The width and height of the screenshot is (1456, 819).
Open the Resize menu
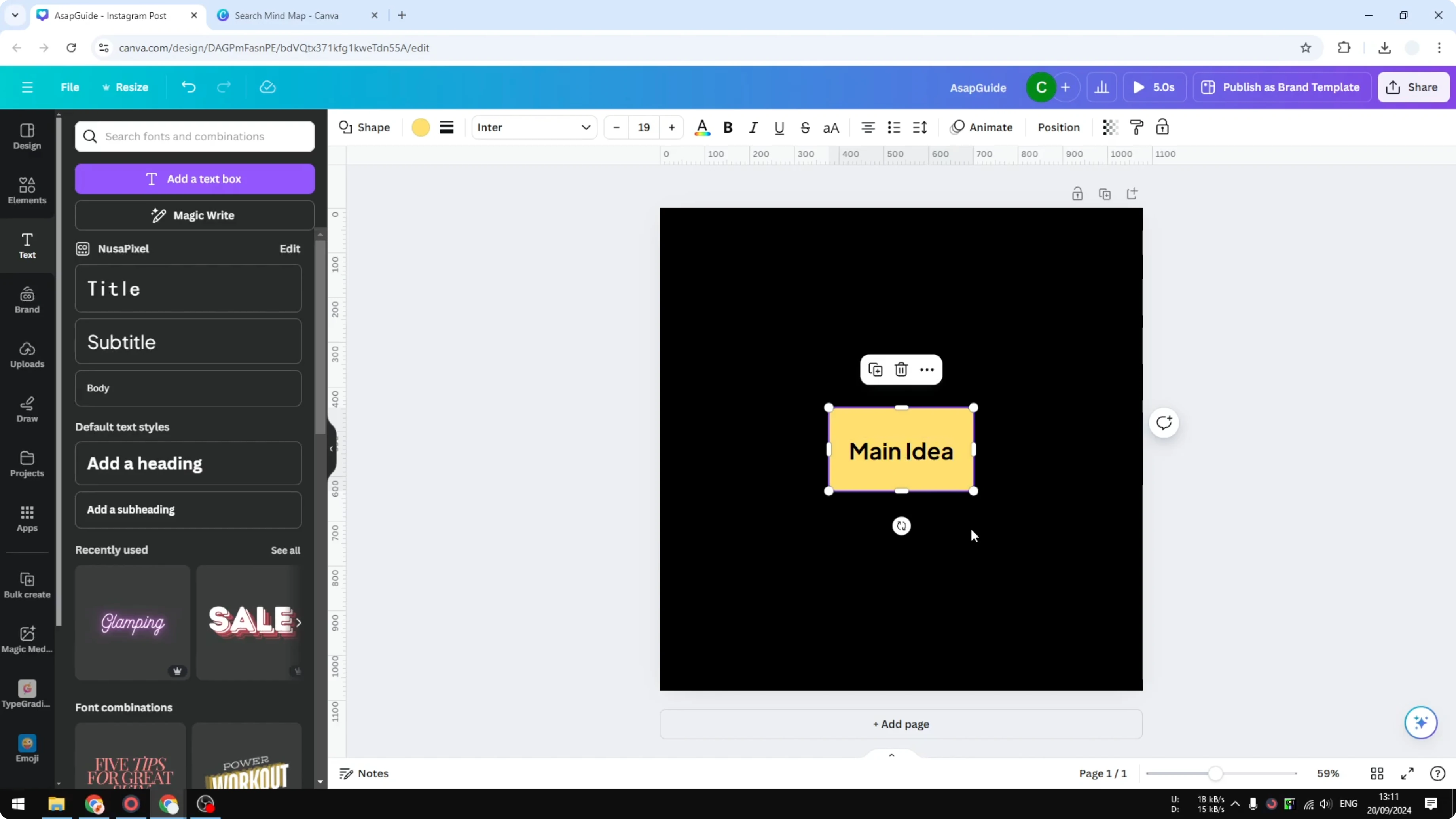click(125, 87)
